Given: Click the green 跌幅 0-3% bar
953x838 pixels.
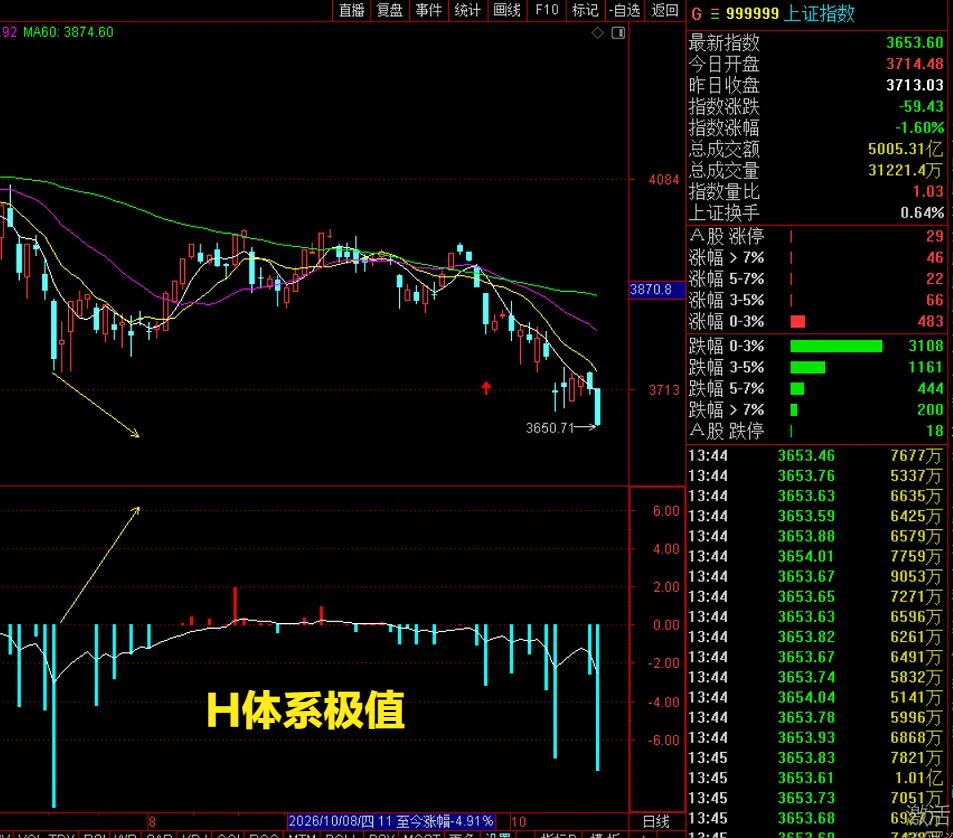Looking at the screenshot, I should 836,346.
